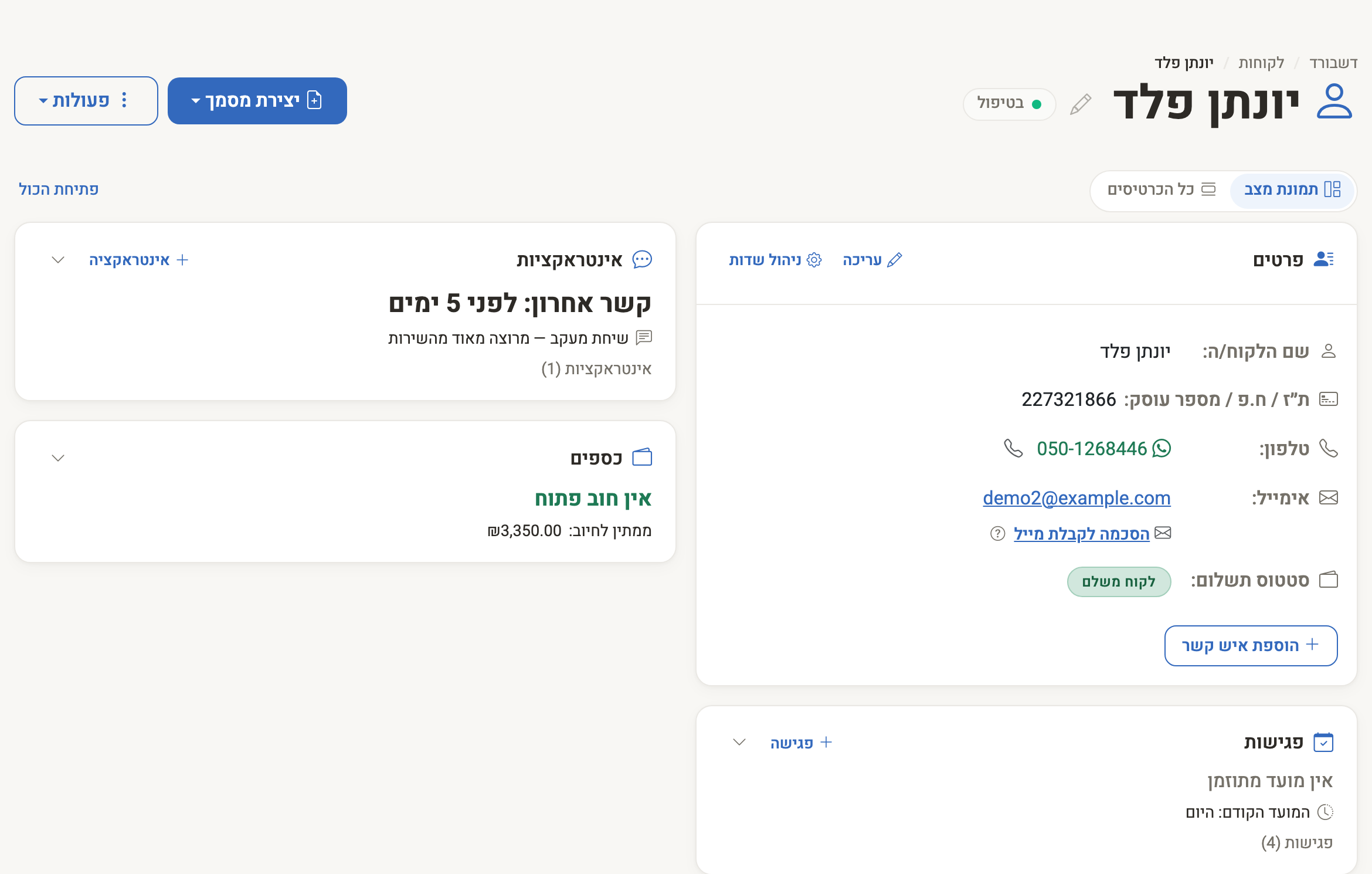The height and width of the screenshot is (874, 1372).
Task: Click the wallet icon by סטטוס תשלום
Action: click(1328, 580)
